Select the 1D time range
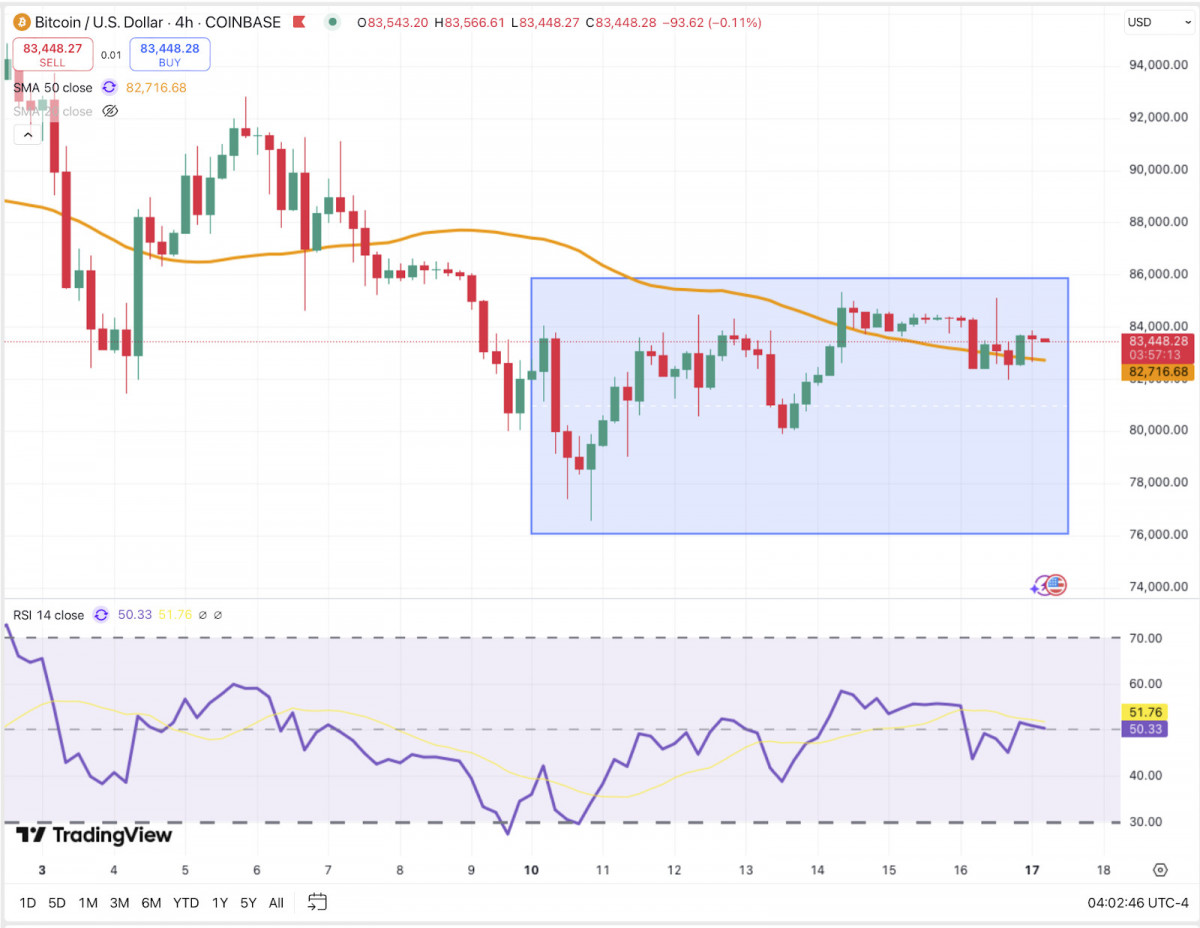The height and width of the screenshot is (928, 1200). click(x=27, y=903)
